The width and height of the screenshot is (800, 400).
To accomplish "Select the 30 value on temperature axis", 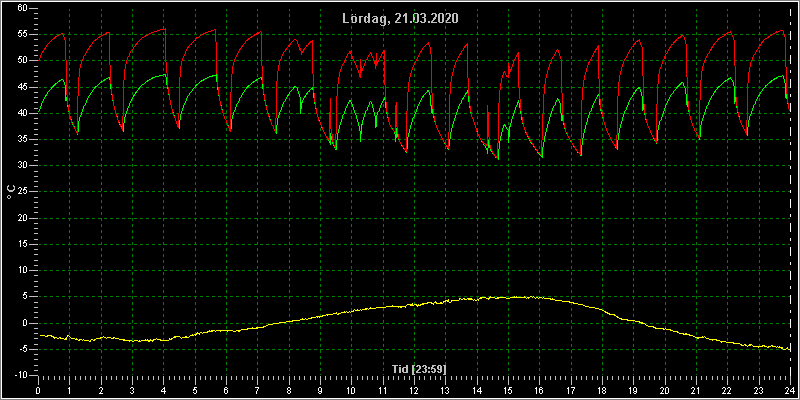I will click(x=22, y=165).
